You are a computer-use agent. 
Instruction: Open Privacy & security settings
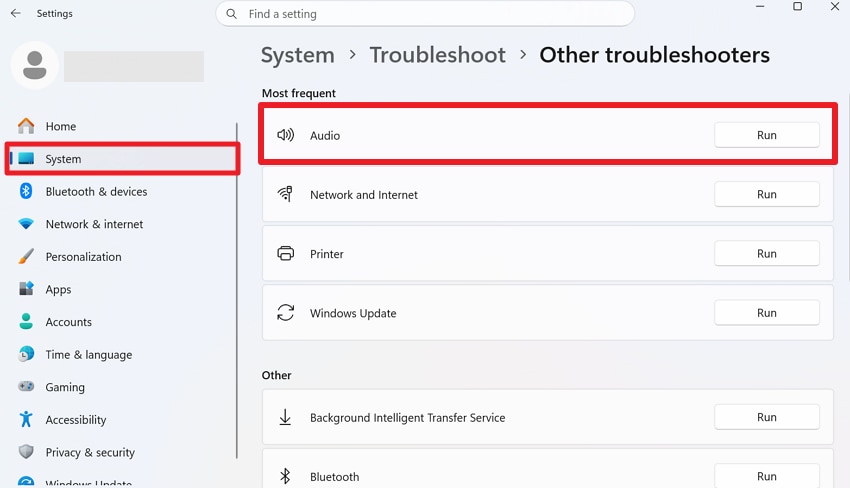tap(122, 452)
